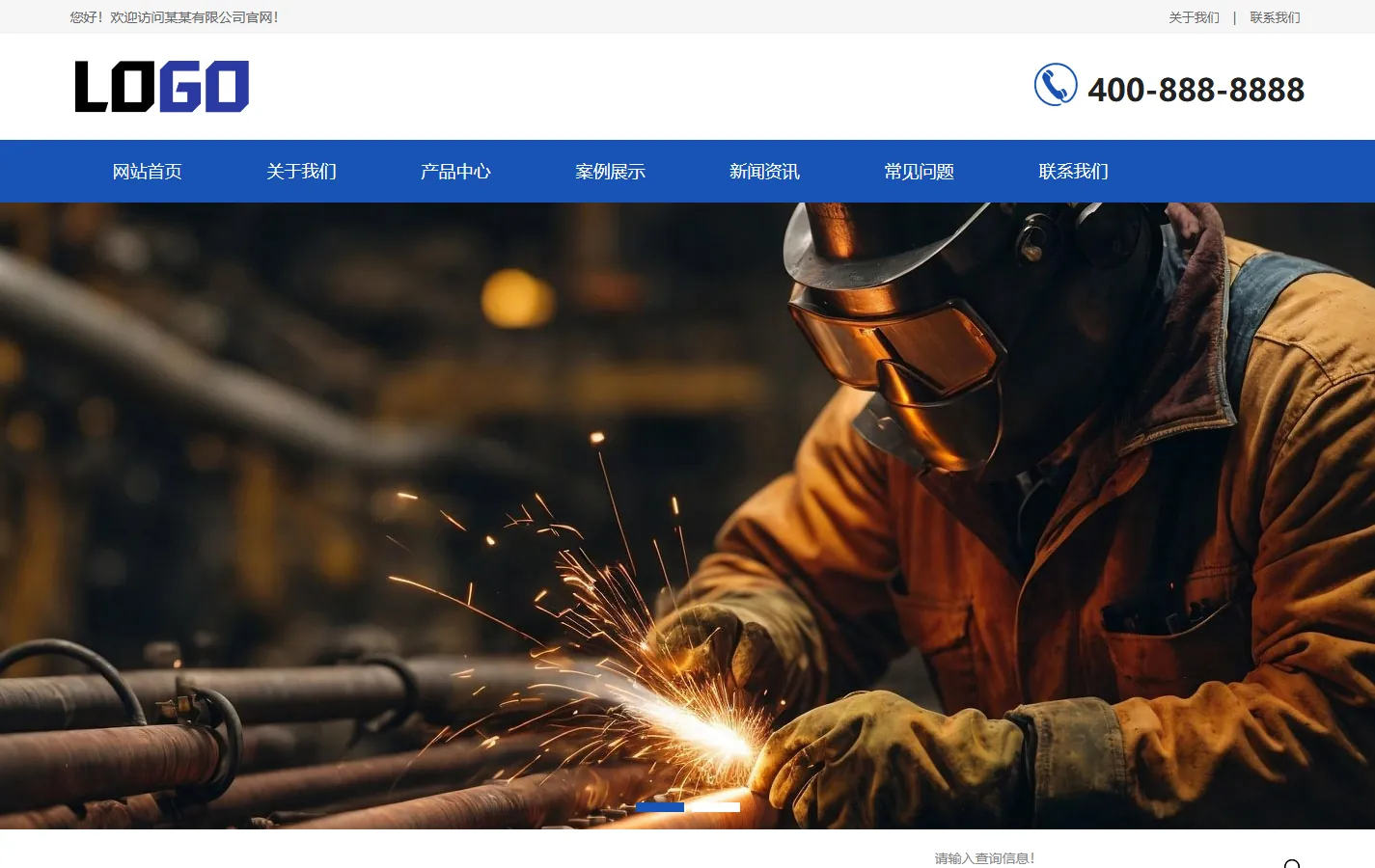Click 关于我们 link in top bar
The image size is (1375, 868).
click(1194, 17)
